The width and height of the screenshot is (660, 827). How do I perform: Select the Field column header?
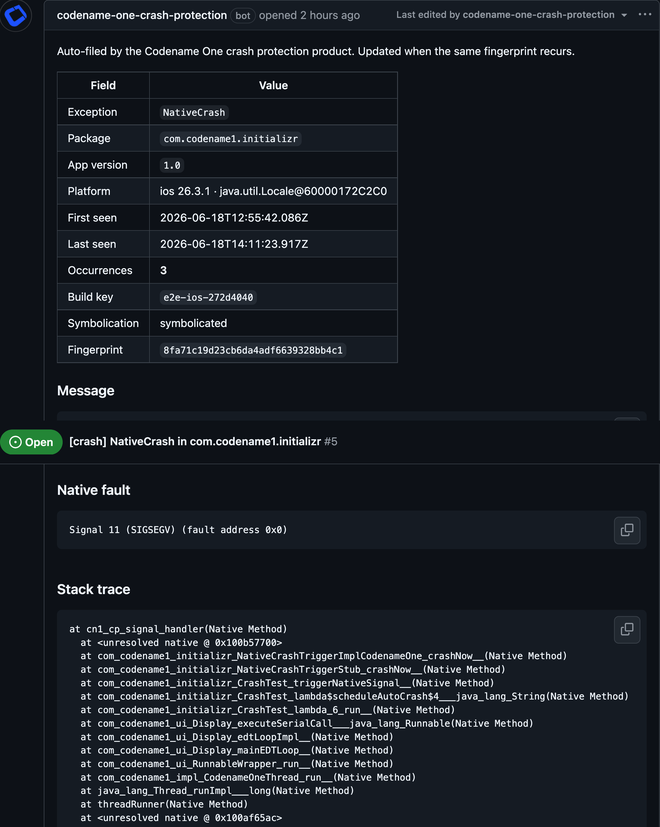click(x=103, y=85)
